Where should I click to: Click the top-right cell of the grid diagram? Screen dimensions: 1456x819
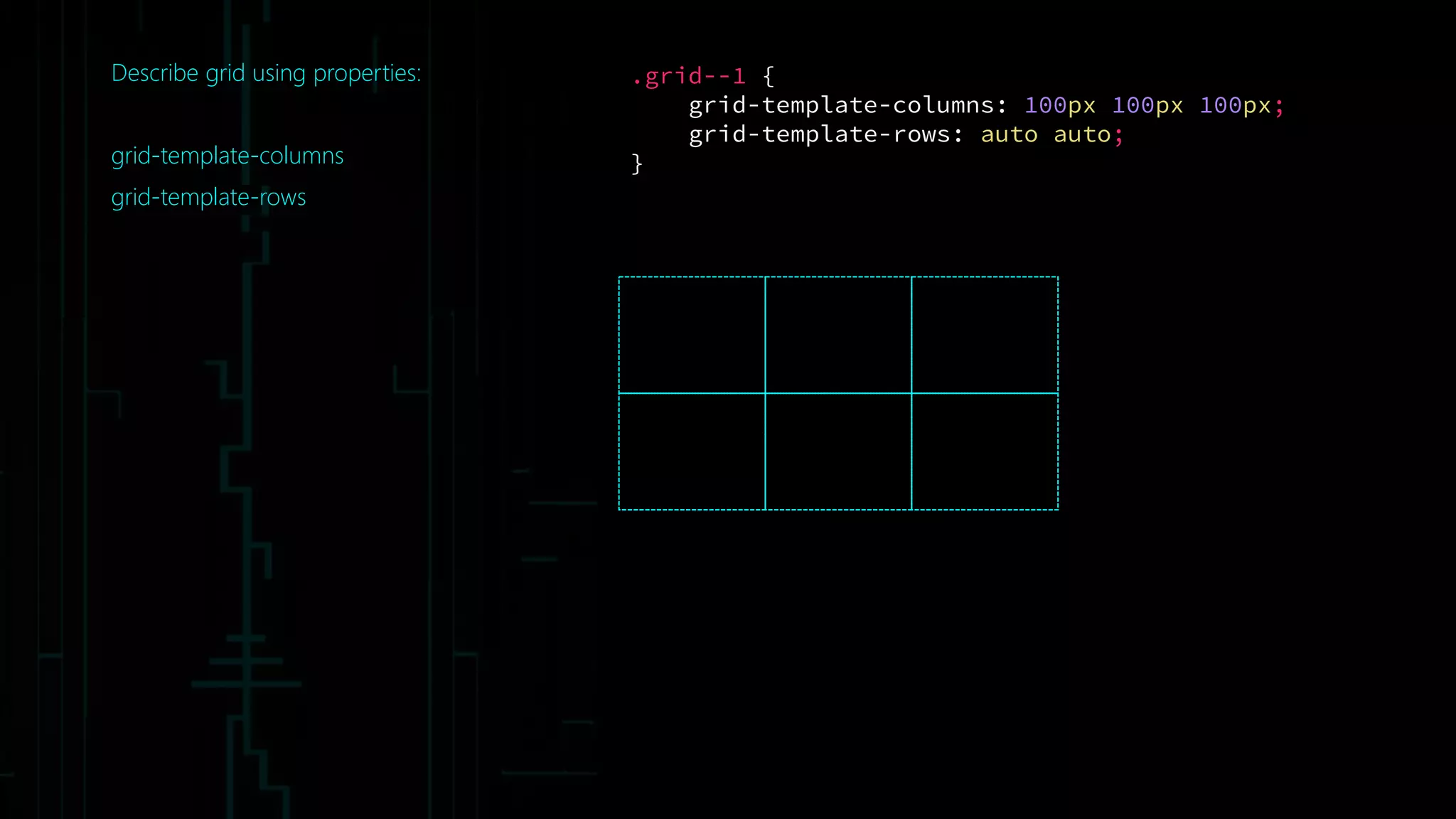[x=985, y=335]
